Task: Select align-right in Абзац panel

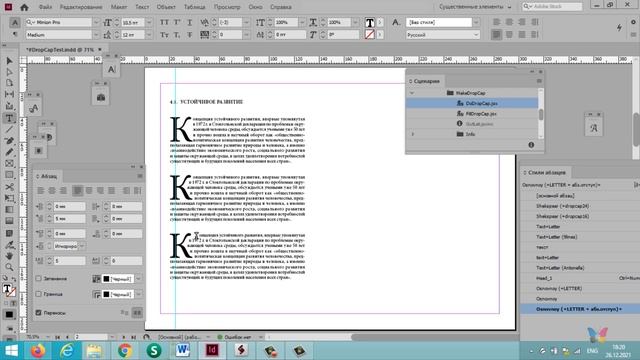Action: (64, 191)
